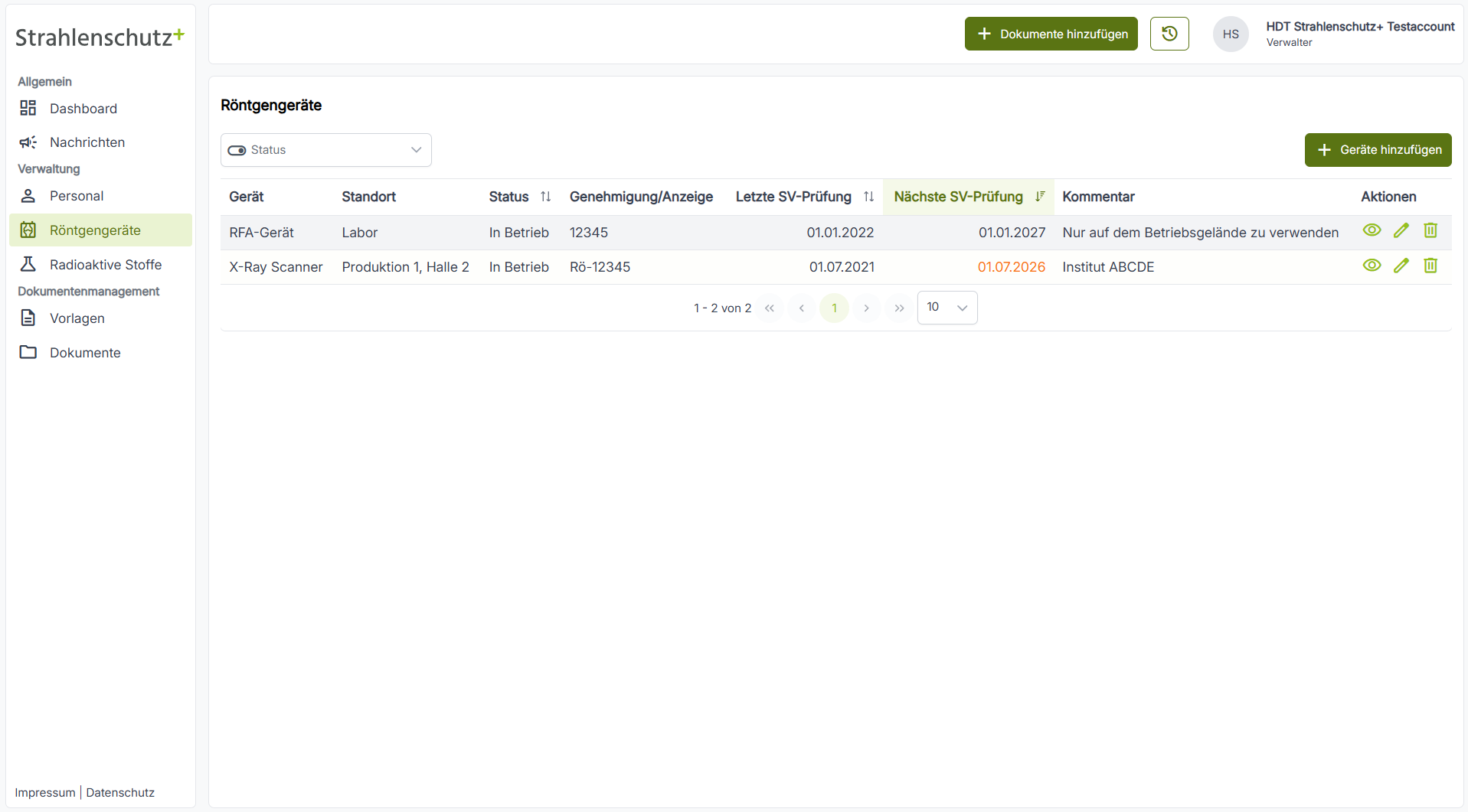
Task: Sort table by Status column arrows
Action: coord(545,197)
